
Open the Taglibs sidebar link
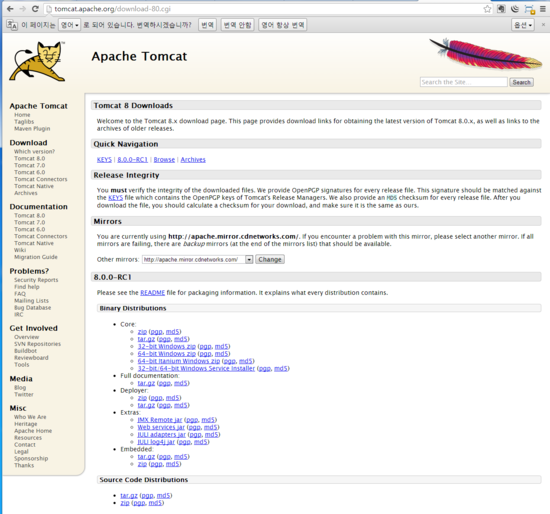pos(24,122)
